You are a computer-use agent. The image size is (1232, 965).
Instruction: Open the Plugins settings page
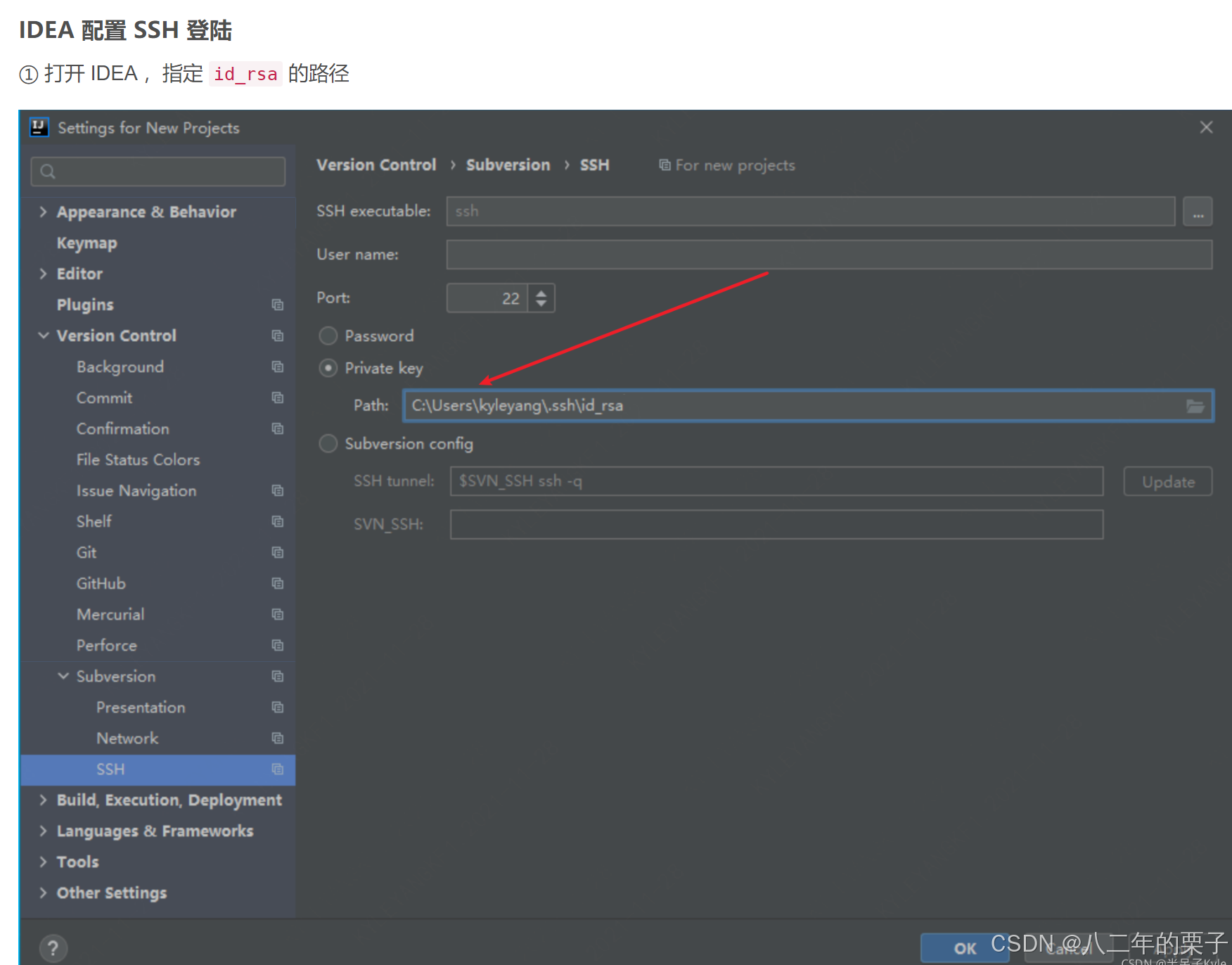[85, 305]
